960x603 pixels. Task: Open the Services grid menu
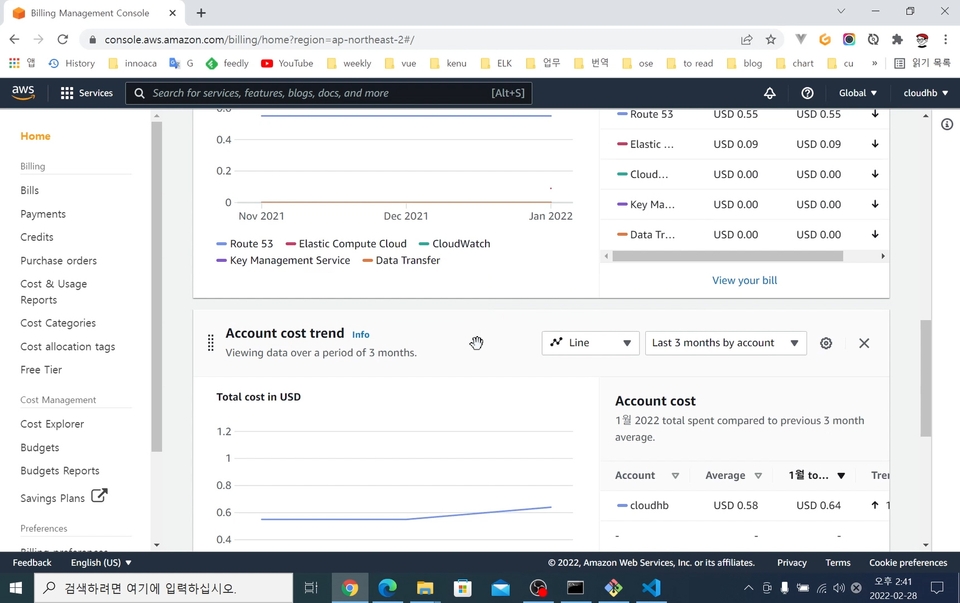86,93
